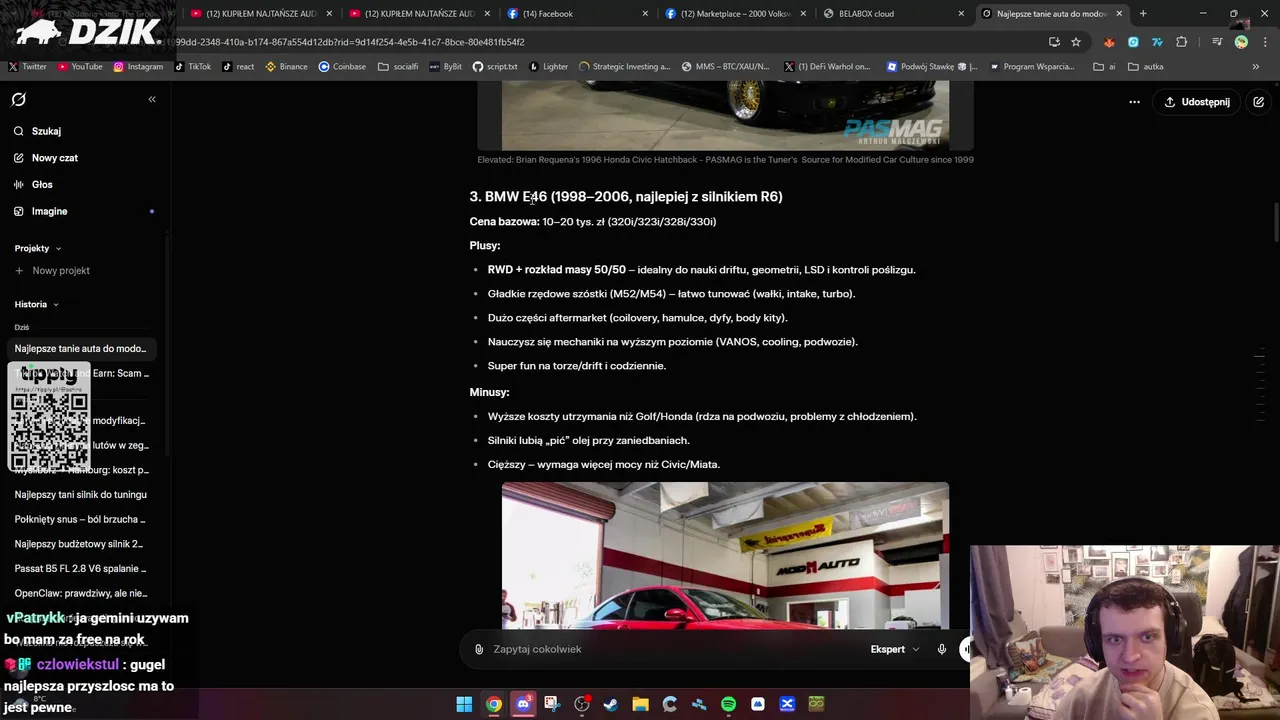Click the attach paperclip icon in input
The image size is (1280, 720).
click(479, 649)
